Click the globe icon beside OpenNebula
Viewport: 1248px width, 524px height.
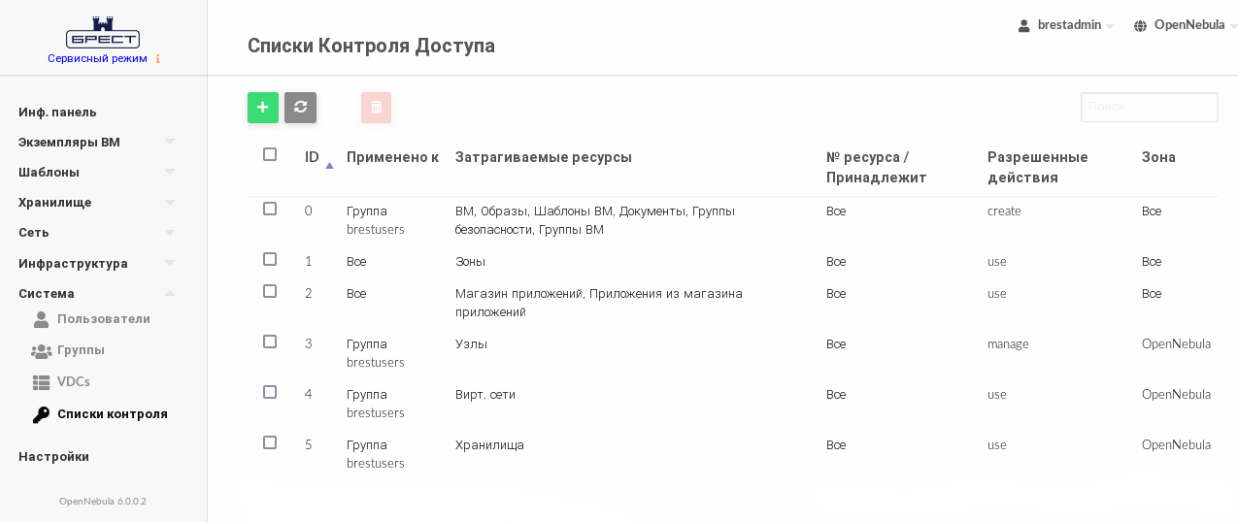(x=1148, y=26)
